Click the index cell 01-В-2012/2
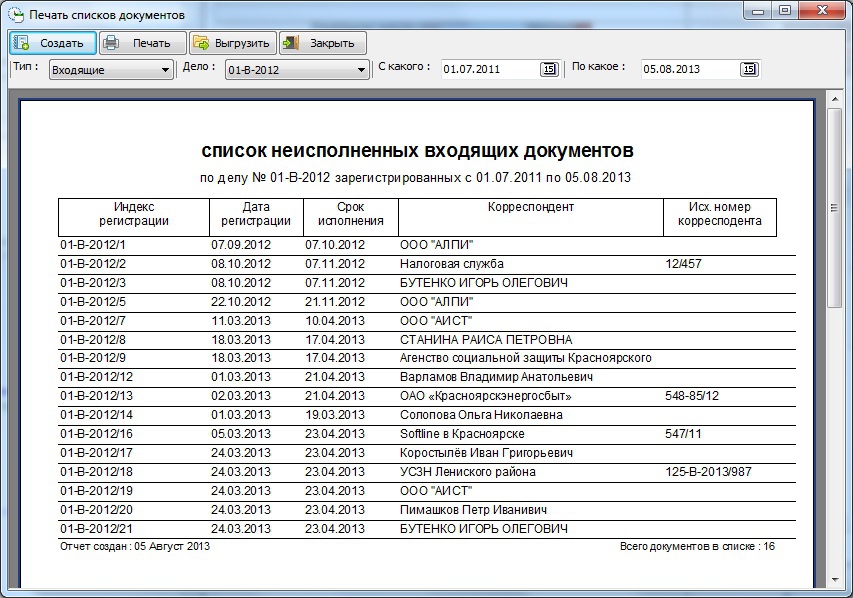 coord(93,264)
